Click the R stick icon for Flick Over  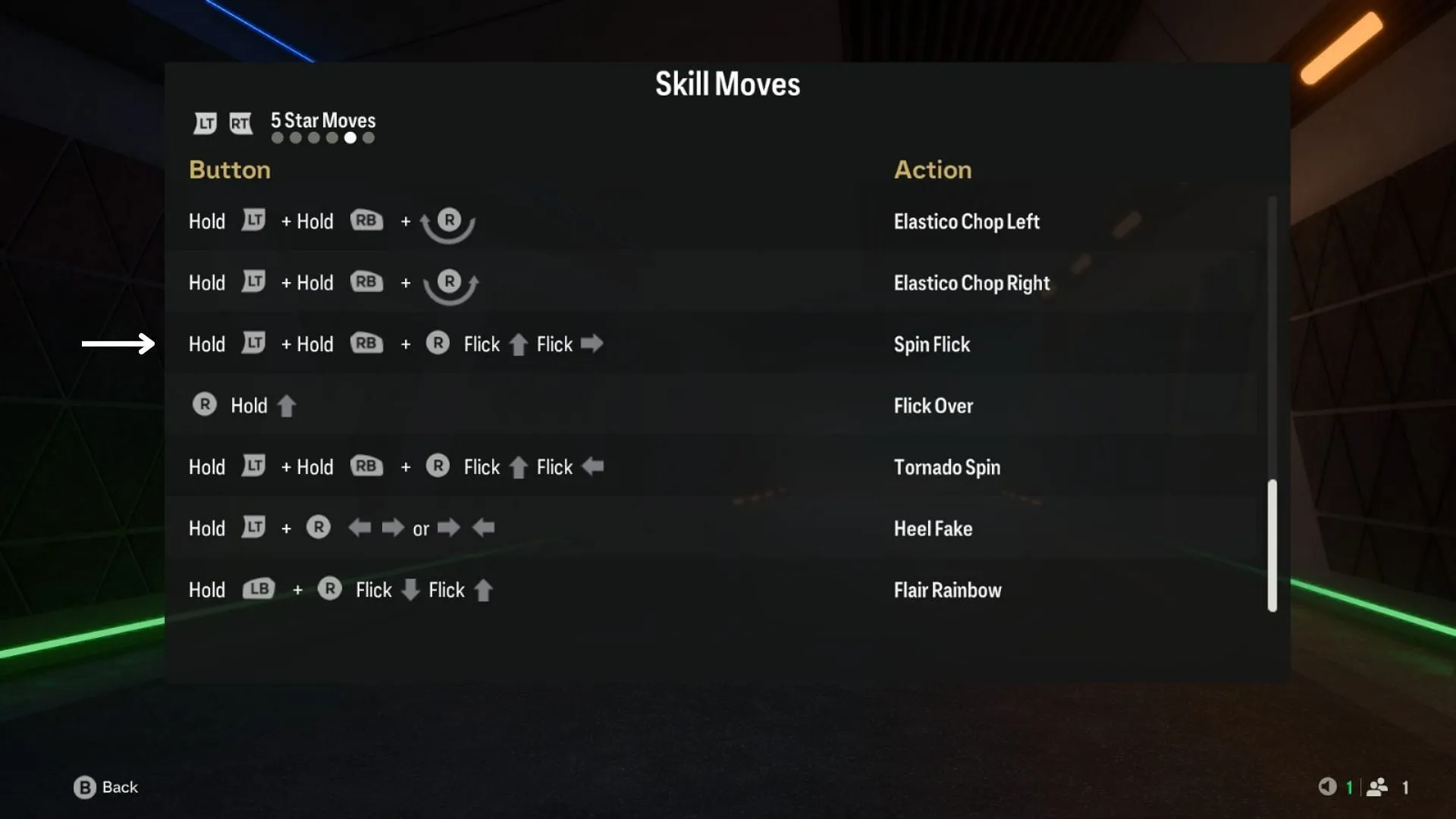(204, 405)
